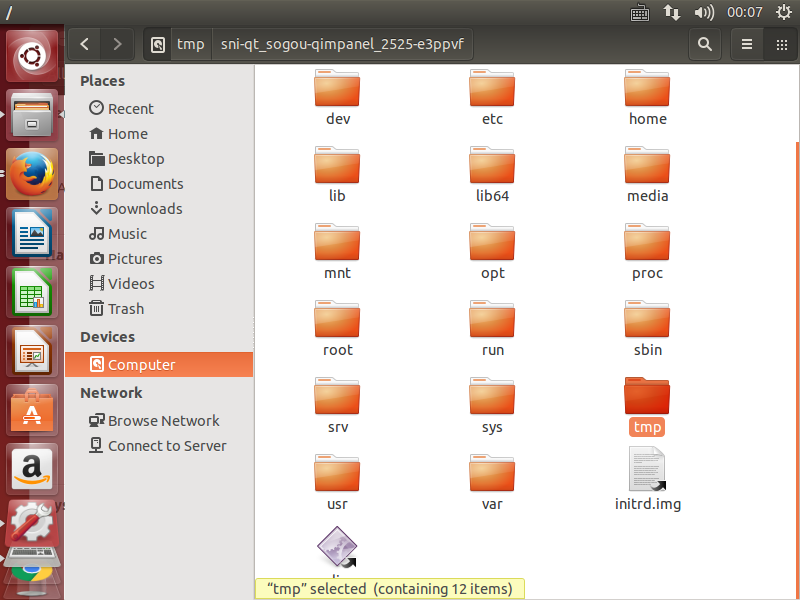The width and height of the screenshot is (800, 600).
Task: Launch LibreOffice Calc from the dock
Action: coord(32,292)
